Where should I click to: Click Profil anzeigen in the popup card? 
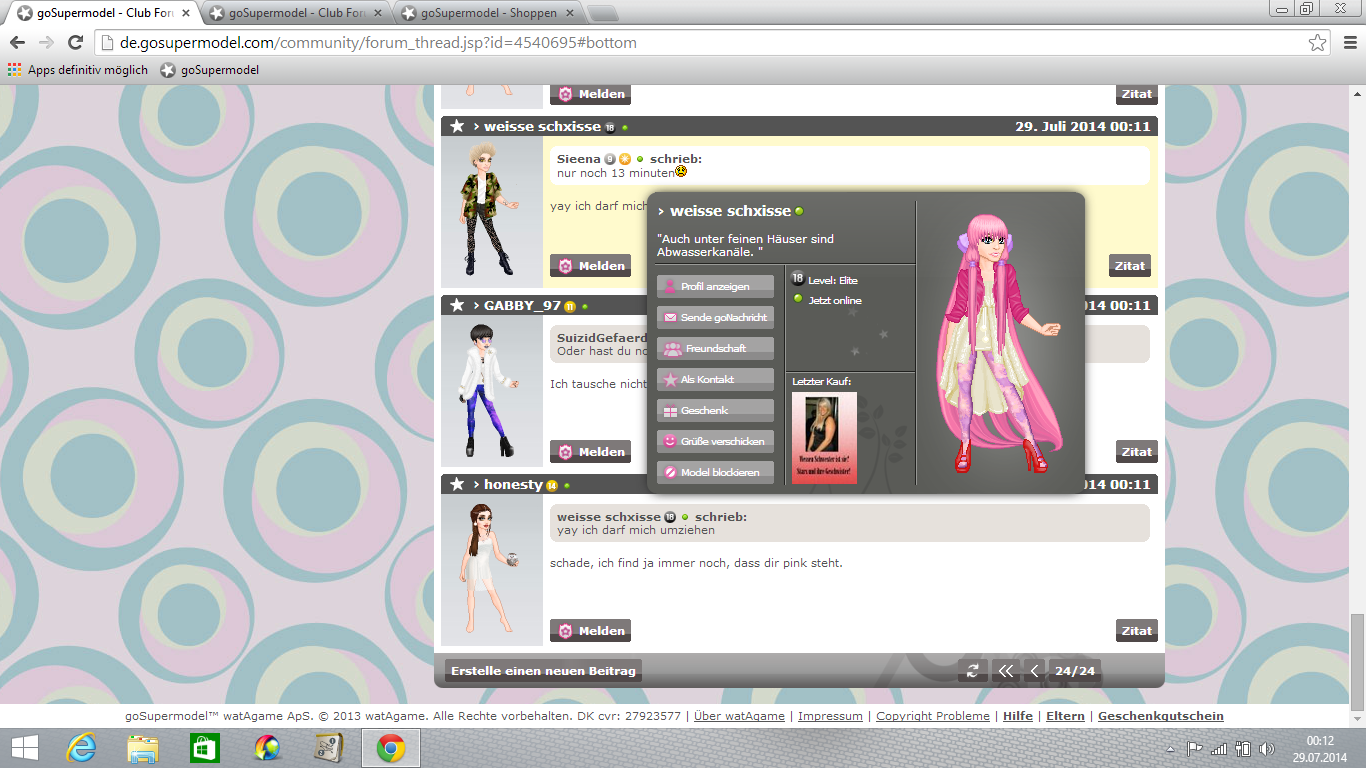[x=715, y=287]
